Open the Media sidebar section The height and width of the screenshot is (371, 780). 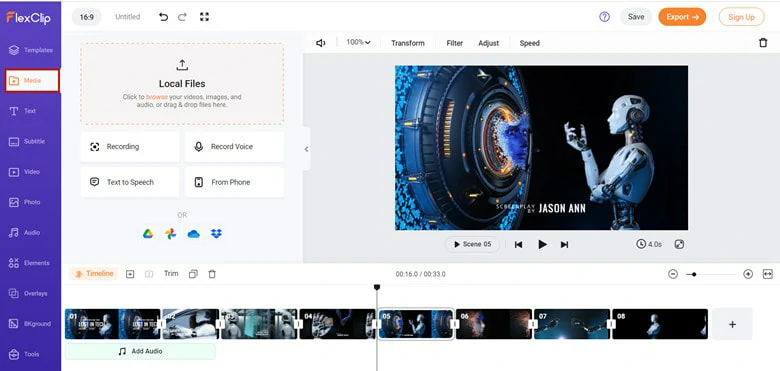(x=32, y=81)
